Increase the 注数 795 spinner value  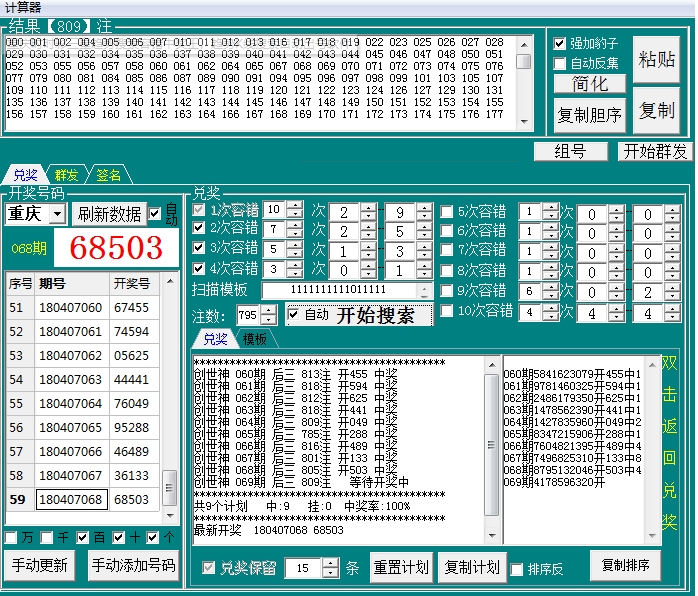click(270, 310)
